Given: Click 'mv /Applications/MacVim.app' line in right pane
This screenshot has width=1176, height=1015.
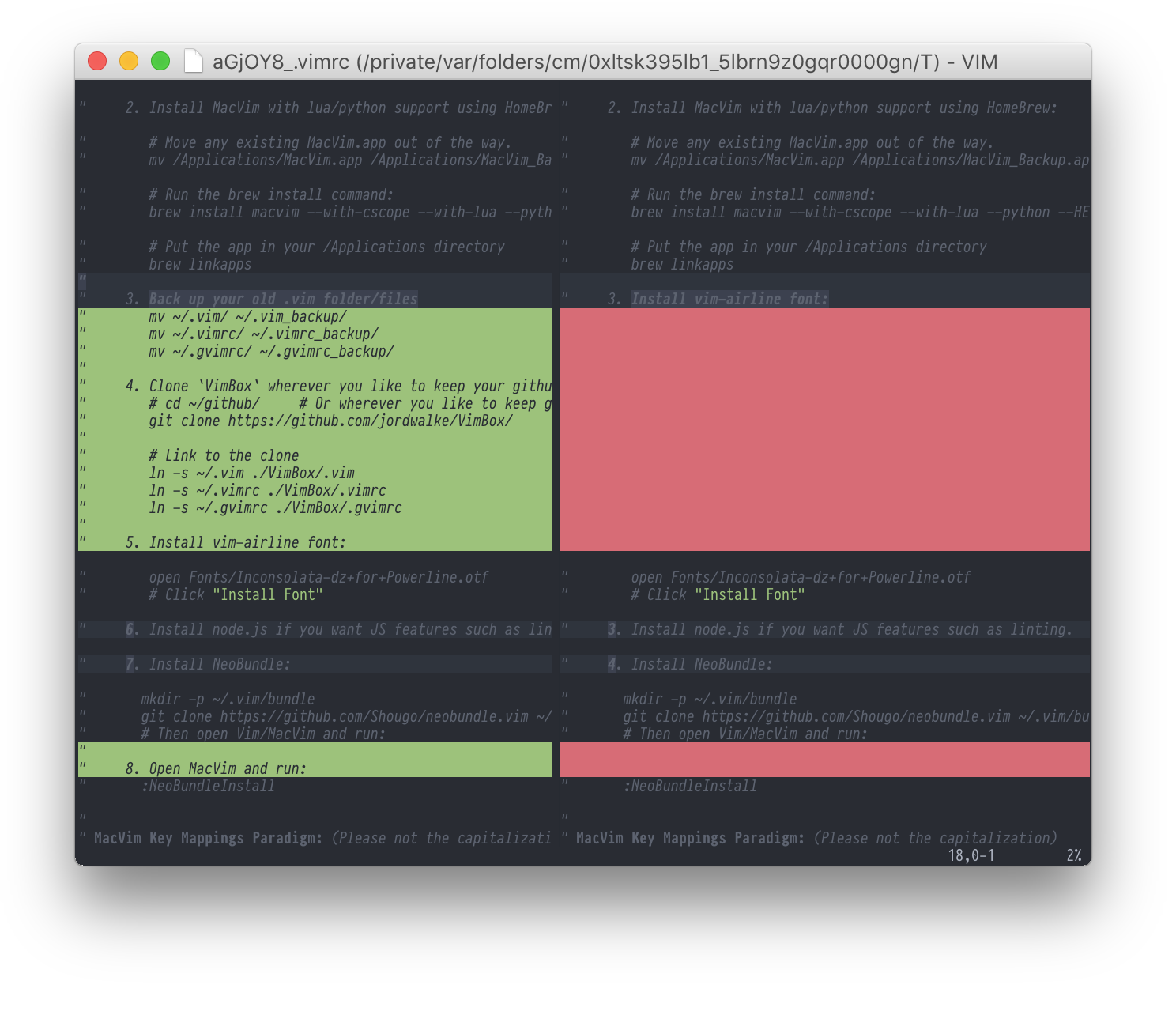Looking at the screenshot, I should coord(860,160).
